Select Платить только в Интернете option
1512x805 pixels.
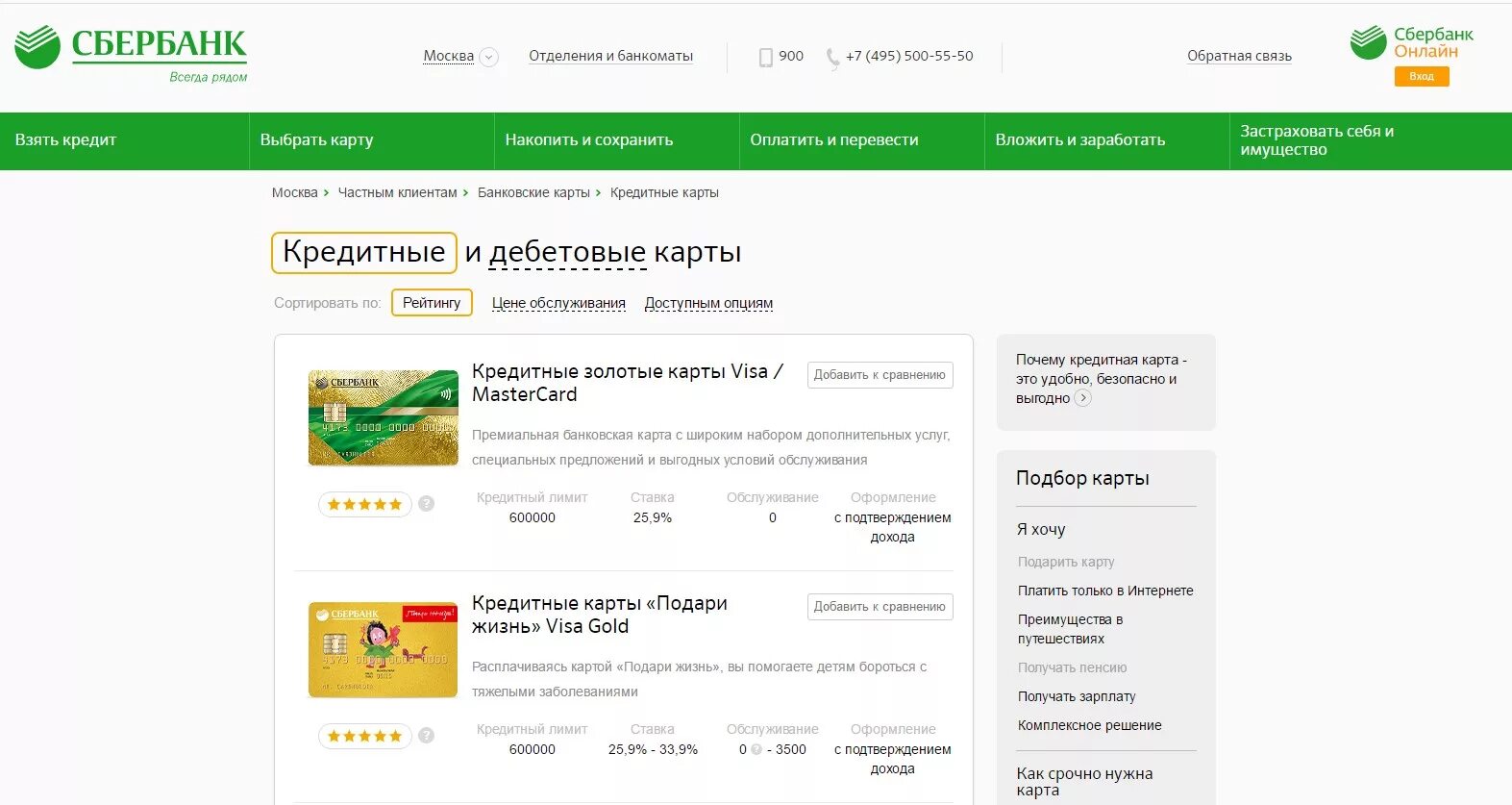(x=1105, y=591)
